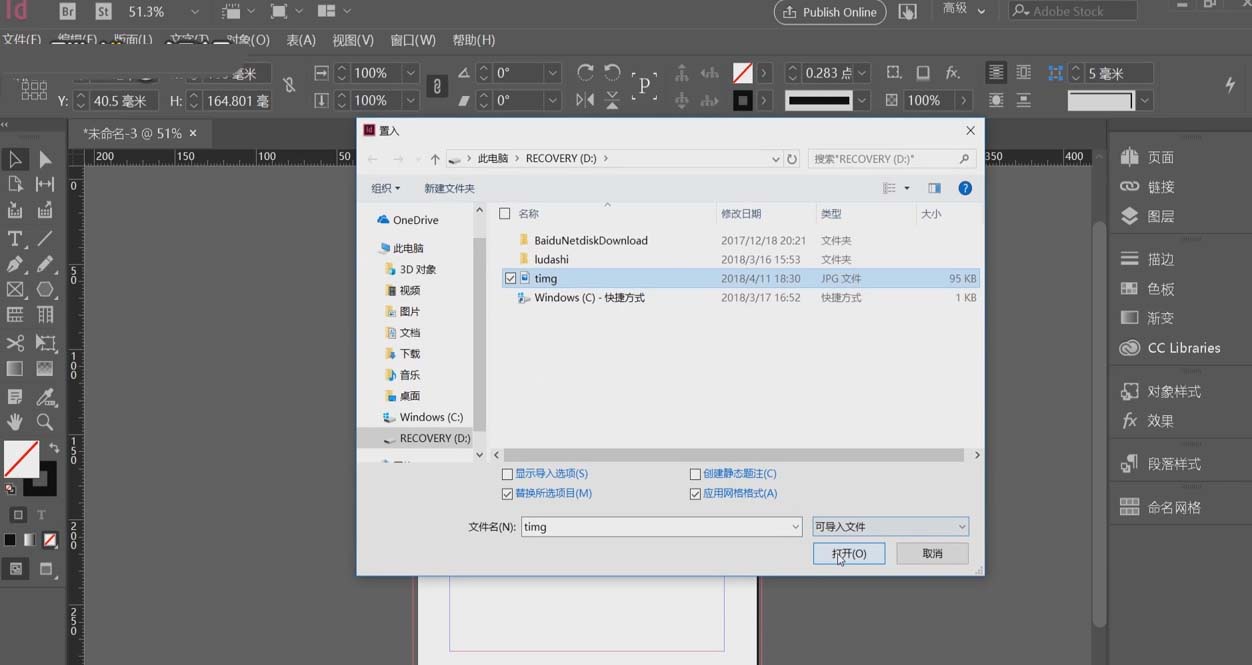Click the up-directory arrow in dialog

[435, 159]
